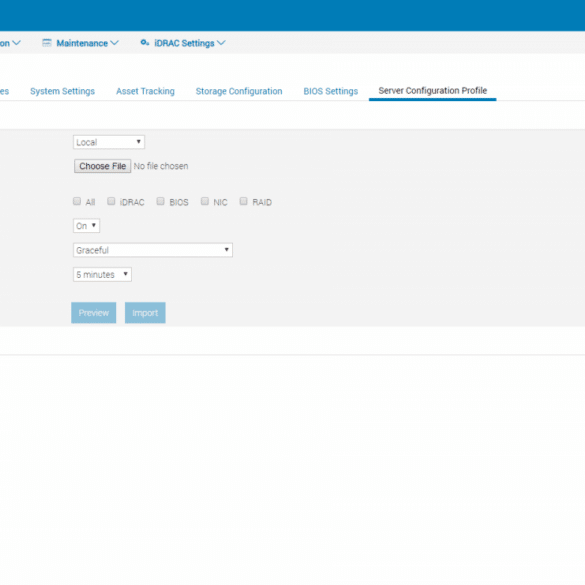Screen dimensions: 585x585
Task: Select Server Configuration Profile tab
Action: click(432, 91)
